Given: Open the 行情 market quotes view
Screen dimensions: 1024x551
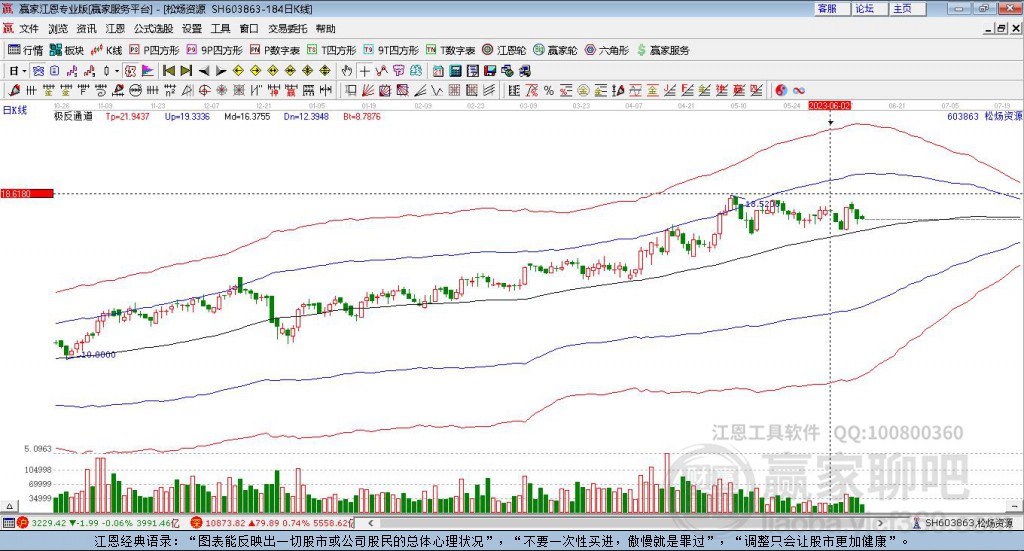Looking at the screenshot, I should click(x=25, y=50).
